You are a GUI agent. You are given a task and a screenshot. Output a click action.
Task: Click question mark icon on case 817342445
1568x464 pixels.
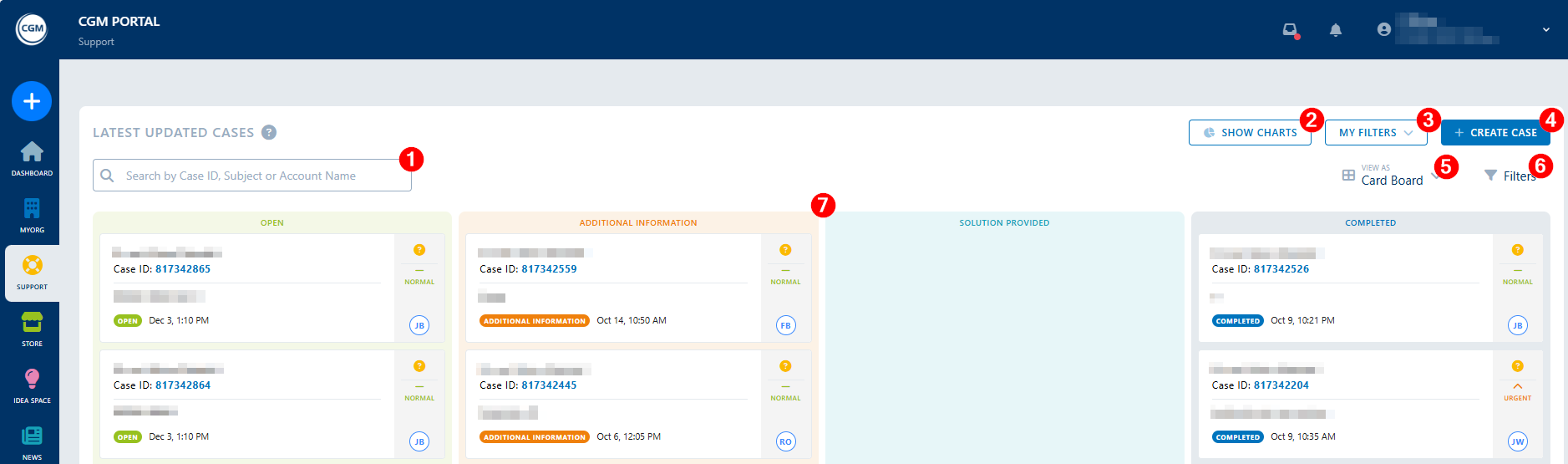pos(785,366)
